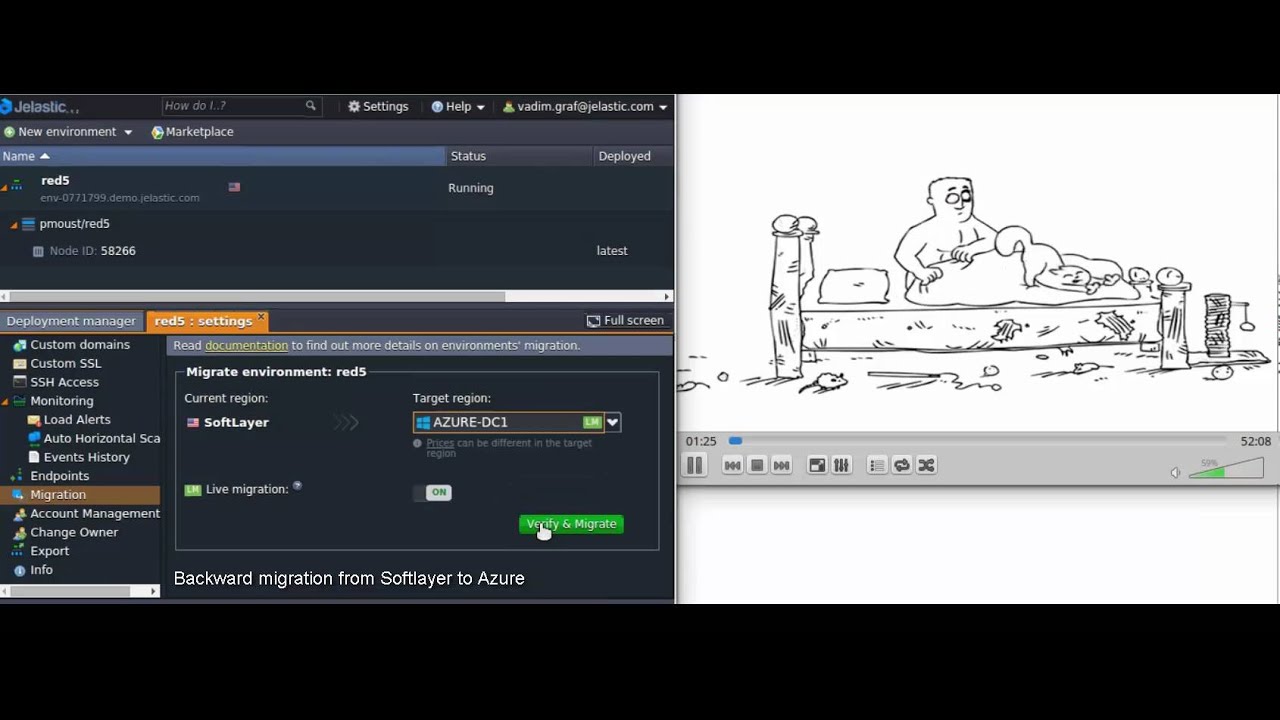The width and height of the screenshot is (1280, 720).
Task: Sort by the Name column header
Action: [x=222, y=156]
